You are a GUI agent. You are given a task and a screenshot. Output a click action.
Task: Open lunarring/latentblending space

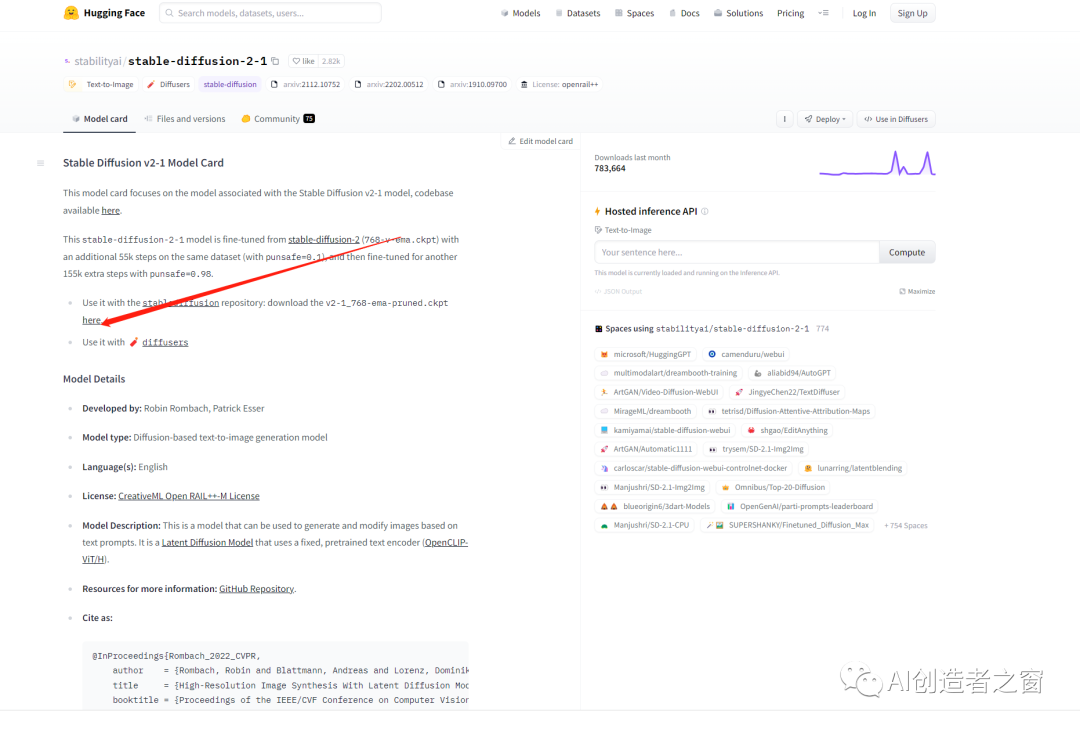pyautogui.click(x=853, y=469)
